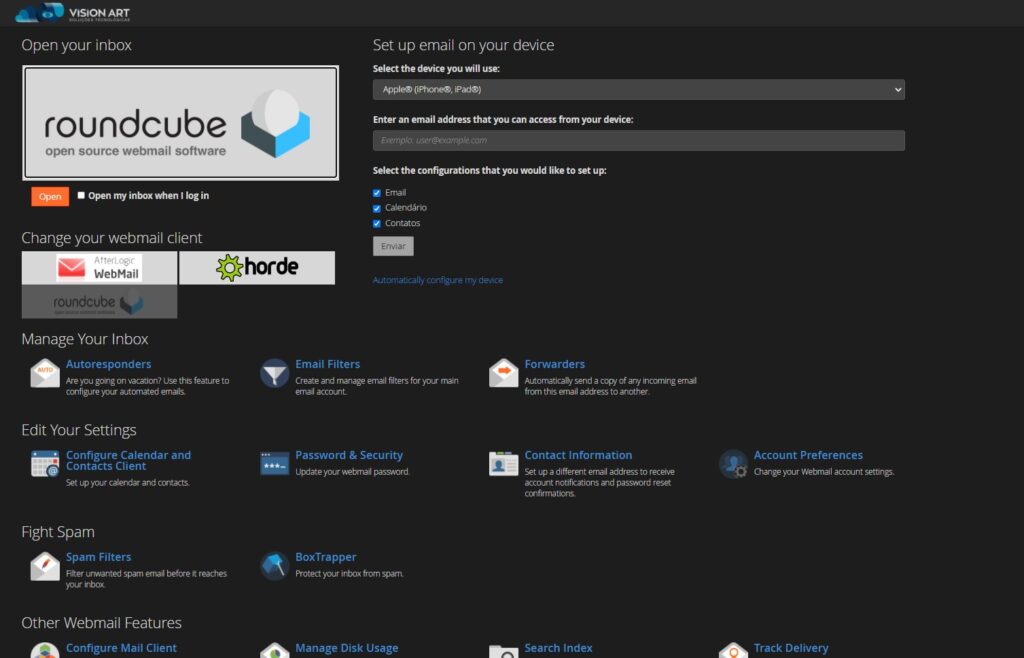Click the 'Edit Your Settings' heading
The image size is (1024, 658).
pyautogui.click(x=79, y=430)
